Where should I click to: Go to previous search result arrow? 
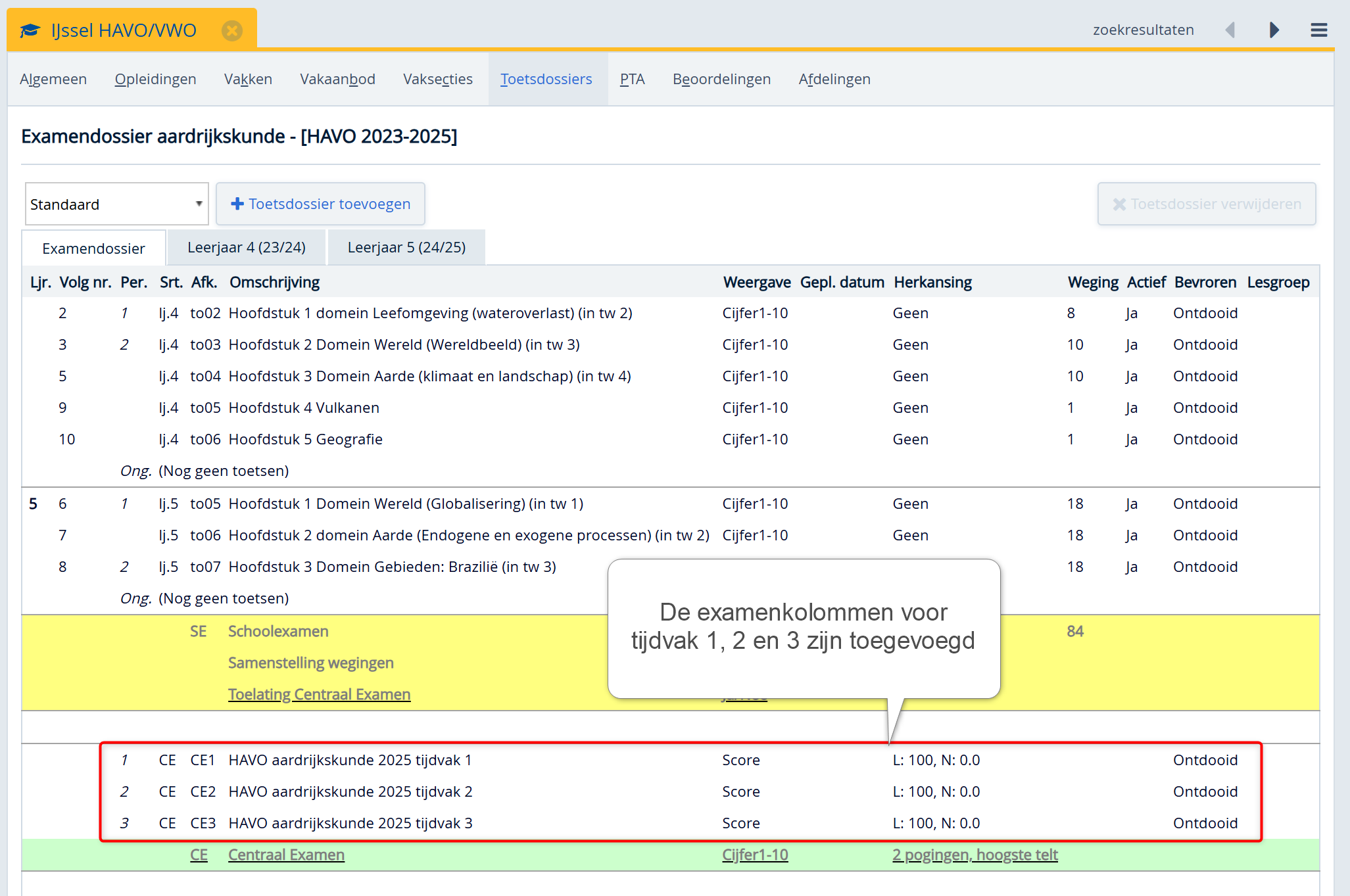(x=1230, y=30)
